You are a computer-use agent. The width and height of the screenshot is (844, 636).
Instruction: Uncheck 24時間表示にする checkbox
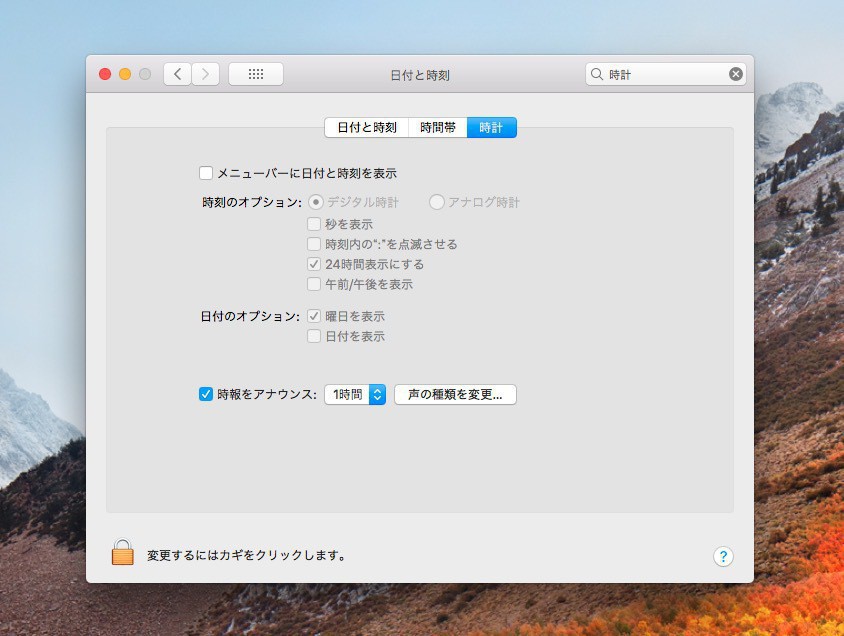(314, 264)
